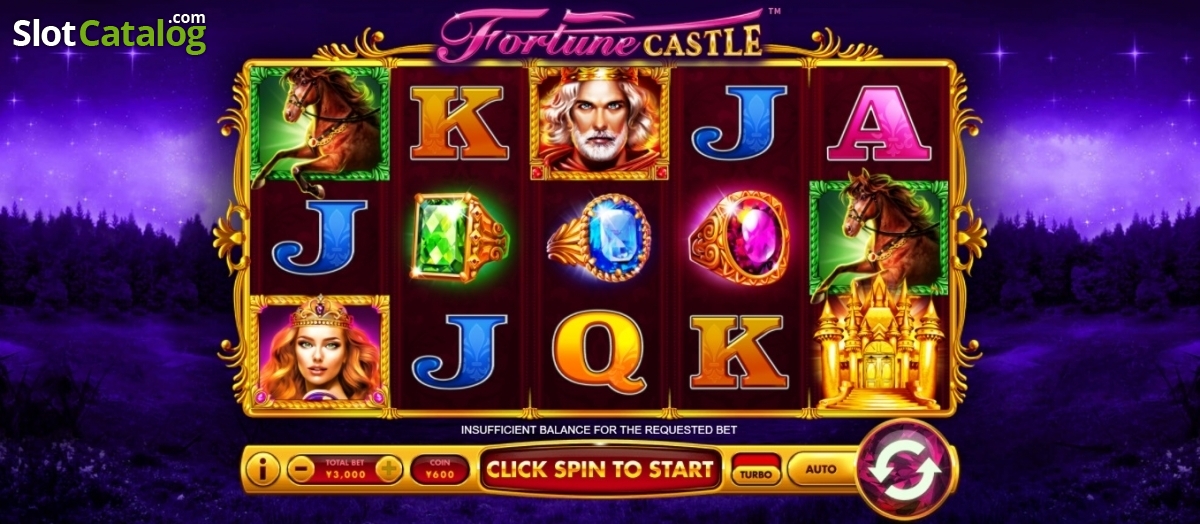Increase total bet with the plus button
Screen dimensions: 1200x524
coord(389,468)
